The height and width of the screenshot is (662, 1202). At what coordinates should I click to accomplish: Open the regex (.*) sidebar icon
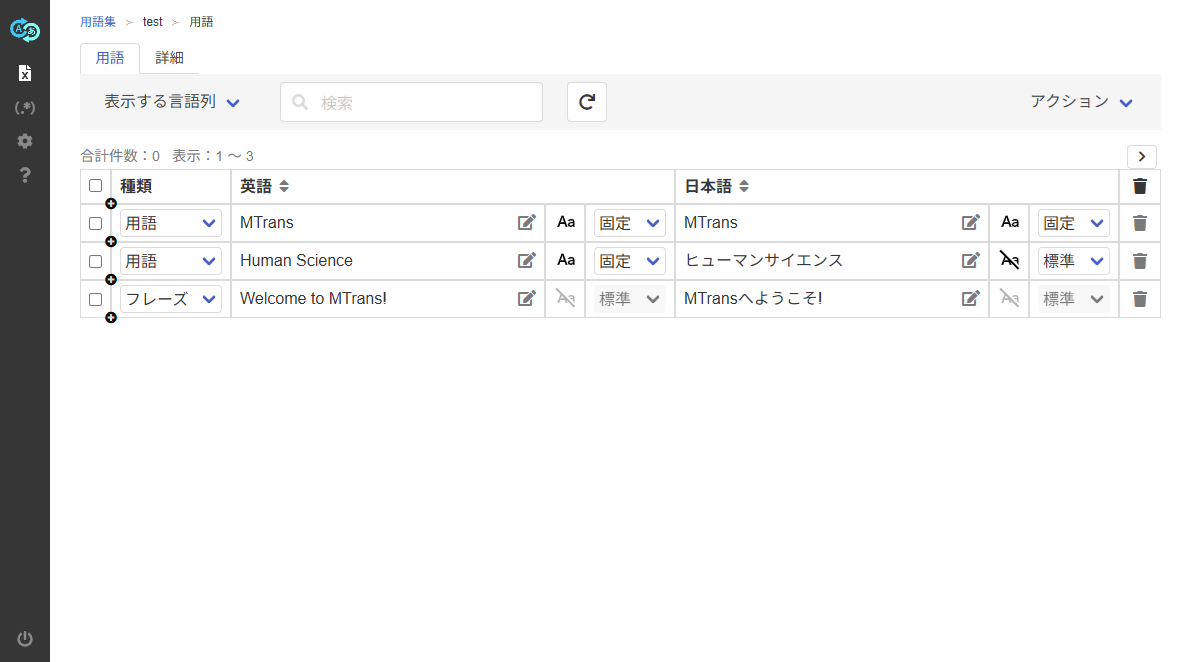(25, 107)
